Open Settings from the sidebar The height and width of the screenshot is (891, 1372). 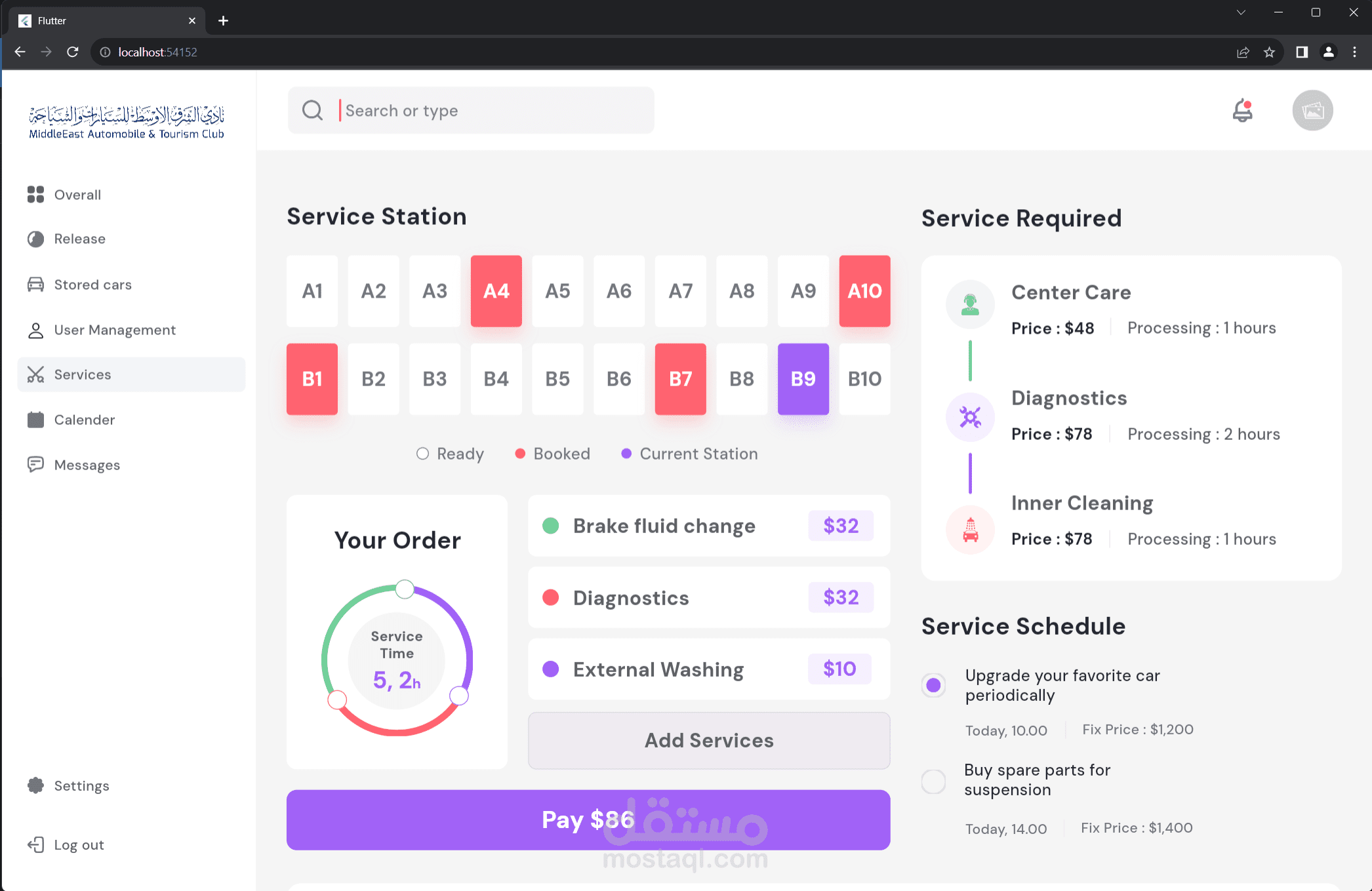tap(81, 785)
